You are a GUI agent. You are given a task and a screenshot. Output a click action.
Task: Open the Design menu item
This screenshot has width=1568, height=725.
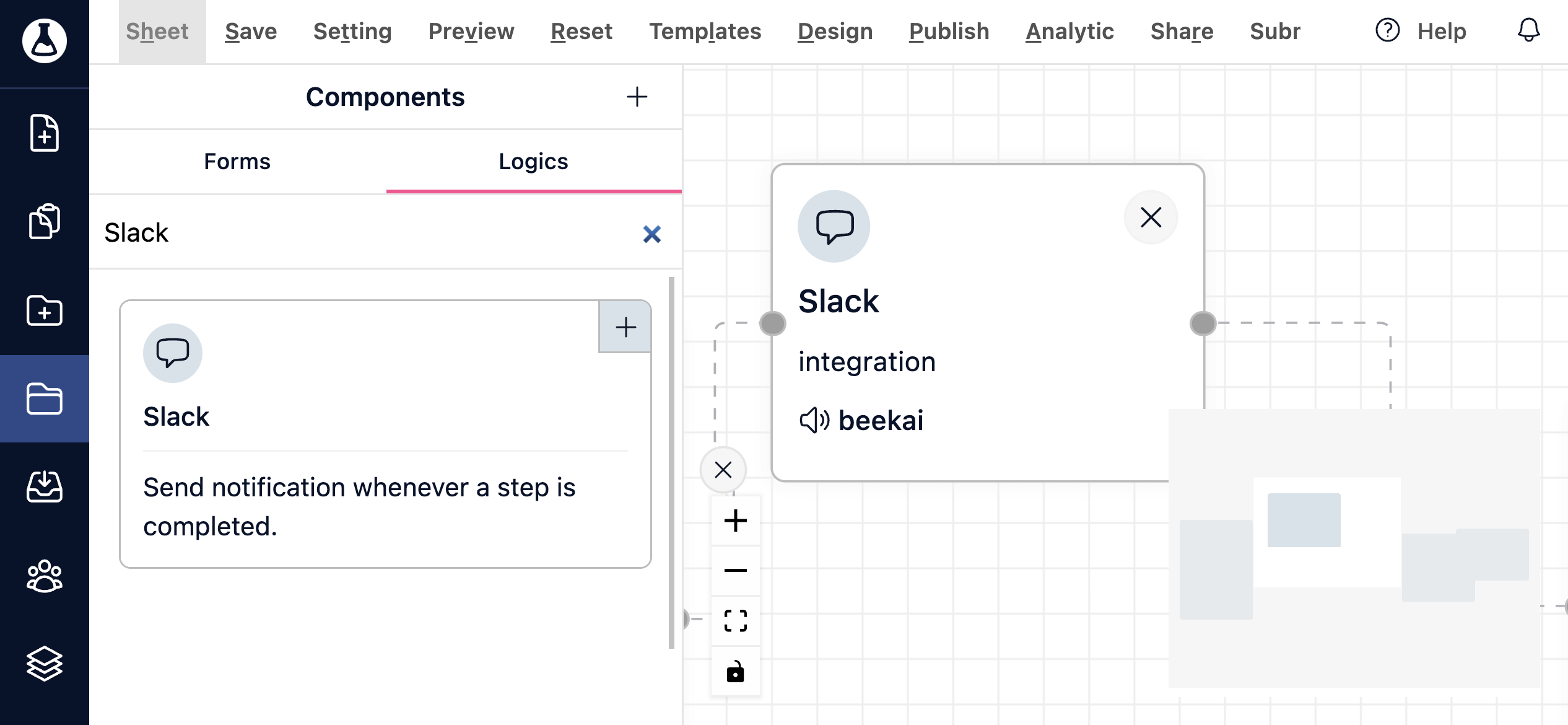pyautogui.click(x=835, y=31)
